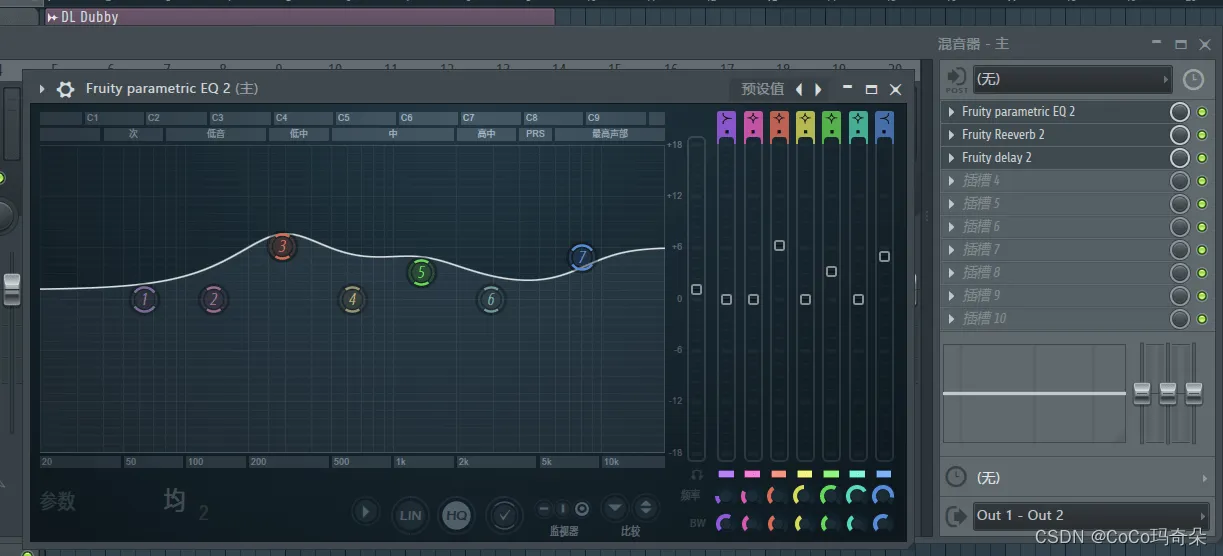Click the blue band 7 frequency knob
The height and width of the screenshot is (556, 1223).
pos(883,495)
